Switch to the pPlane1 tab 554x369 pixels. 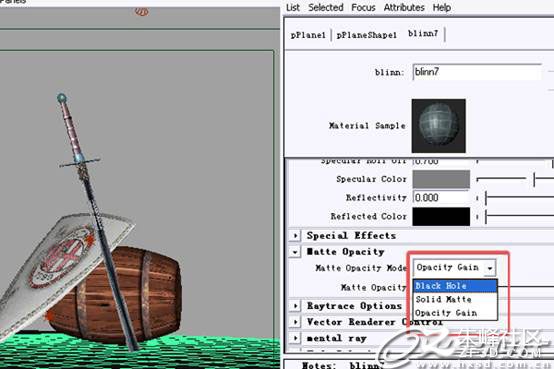point(308,35)
